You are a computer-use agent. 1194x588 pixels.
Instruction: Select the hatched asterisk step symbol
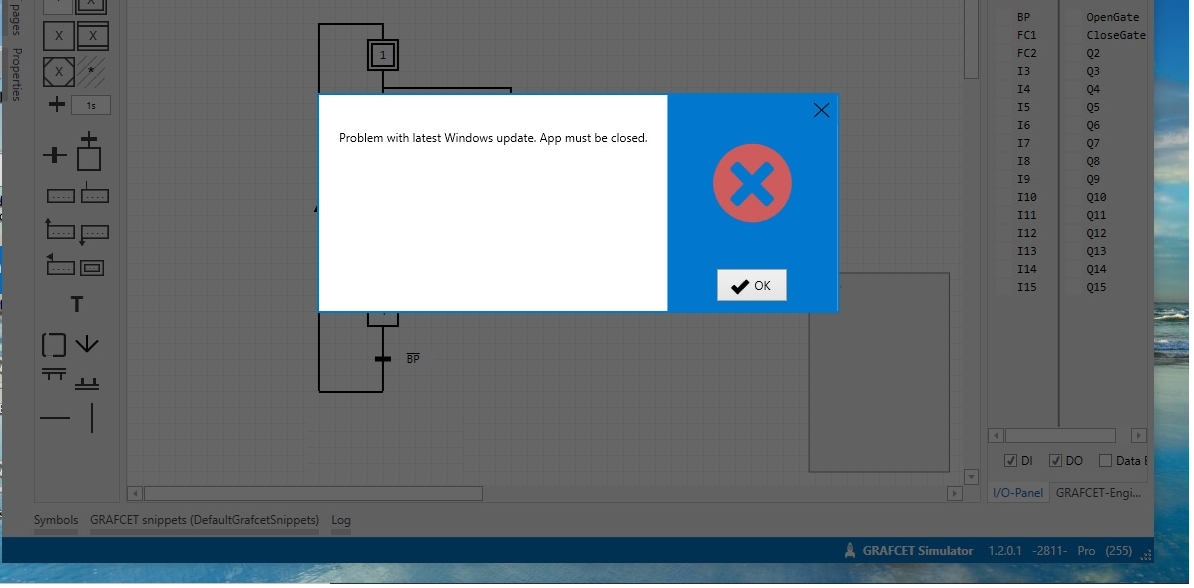point(92,72)
